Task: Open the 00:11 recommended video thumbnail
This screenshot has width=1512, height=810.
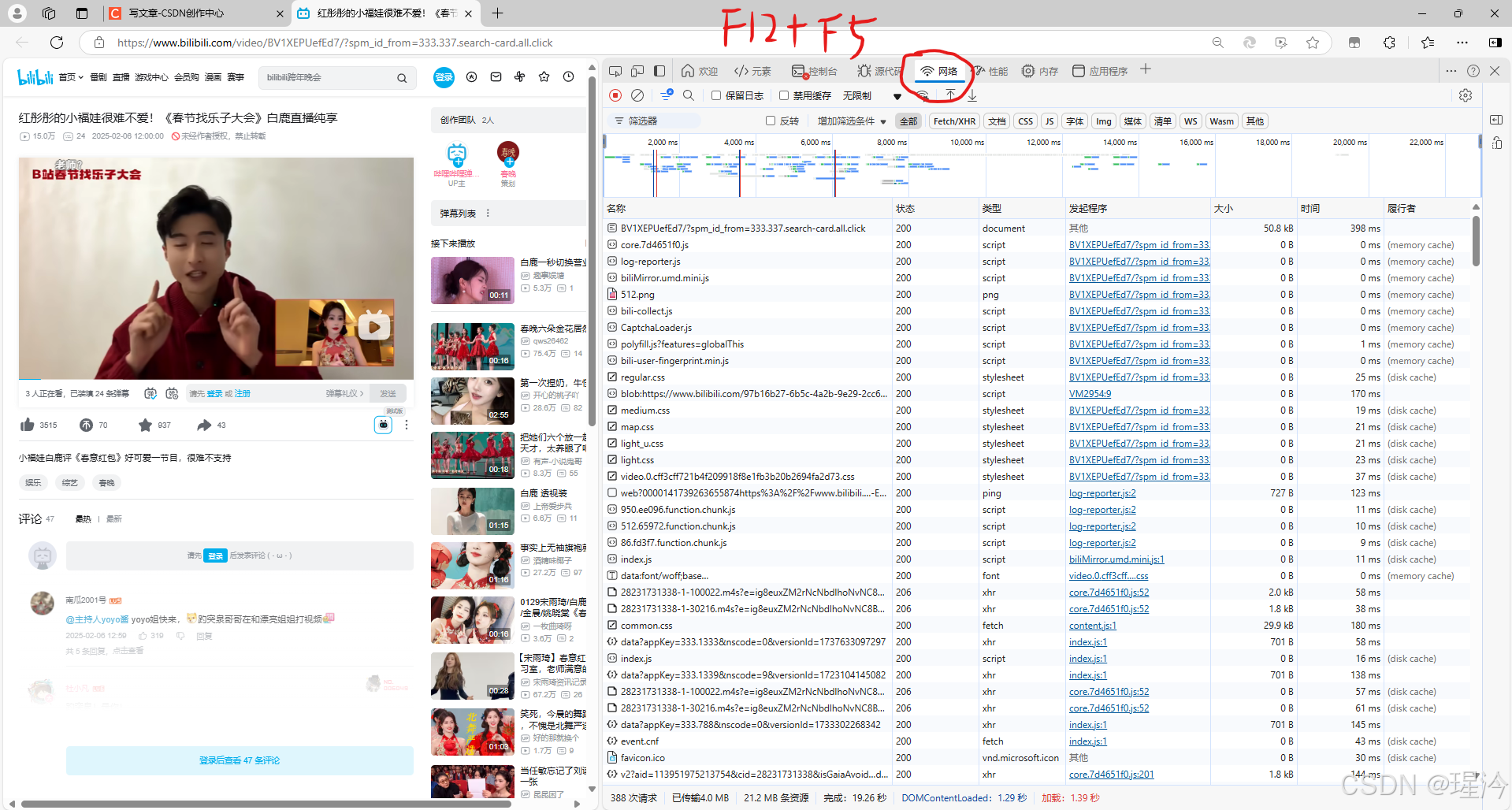Action: (x=473, y=280)
